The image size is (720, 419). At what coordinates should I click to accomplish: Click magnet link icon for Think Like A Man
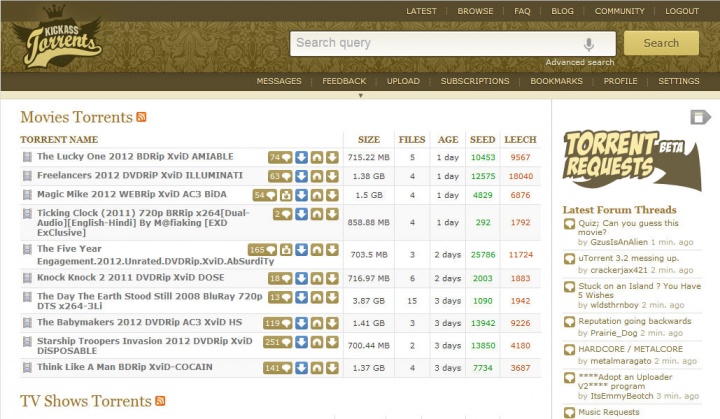[317, 368]
